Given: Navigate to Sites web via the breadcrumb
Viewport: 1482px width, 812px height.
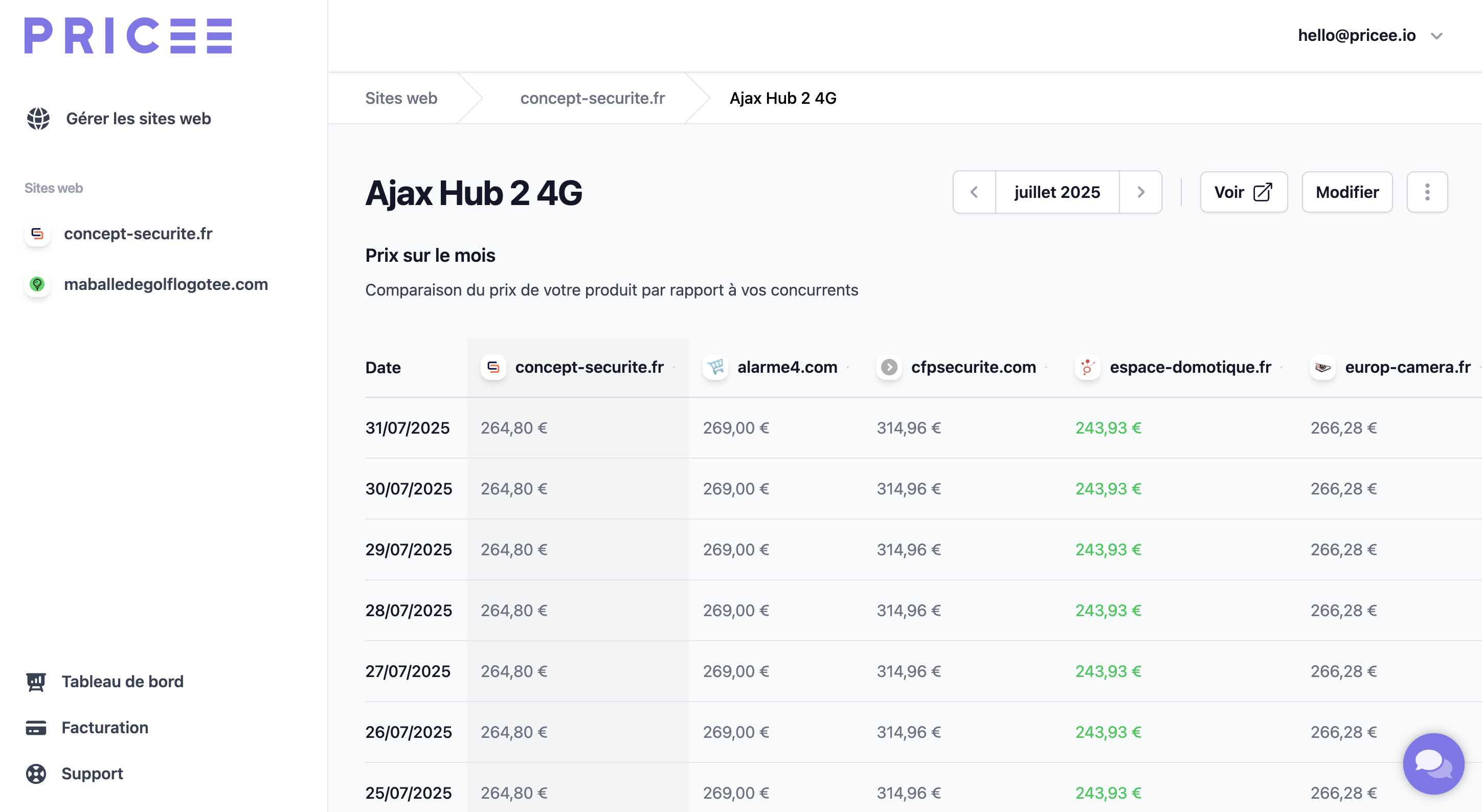Looking at the screenshot, I should click(x=401, y=98).
